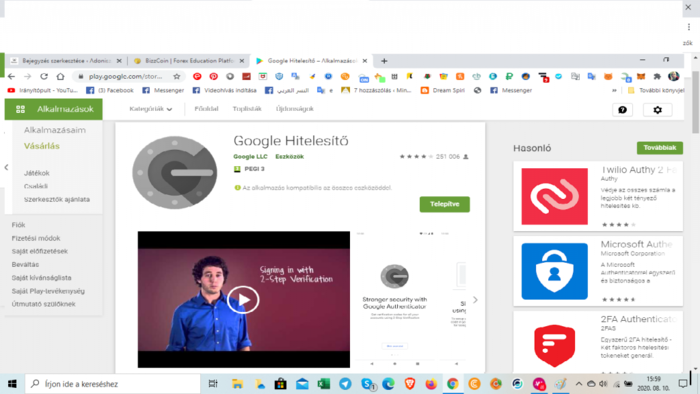700x394 pixels.
Task: Collapse the Play Store sidebar chevron
Action: 6,167
